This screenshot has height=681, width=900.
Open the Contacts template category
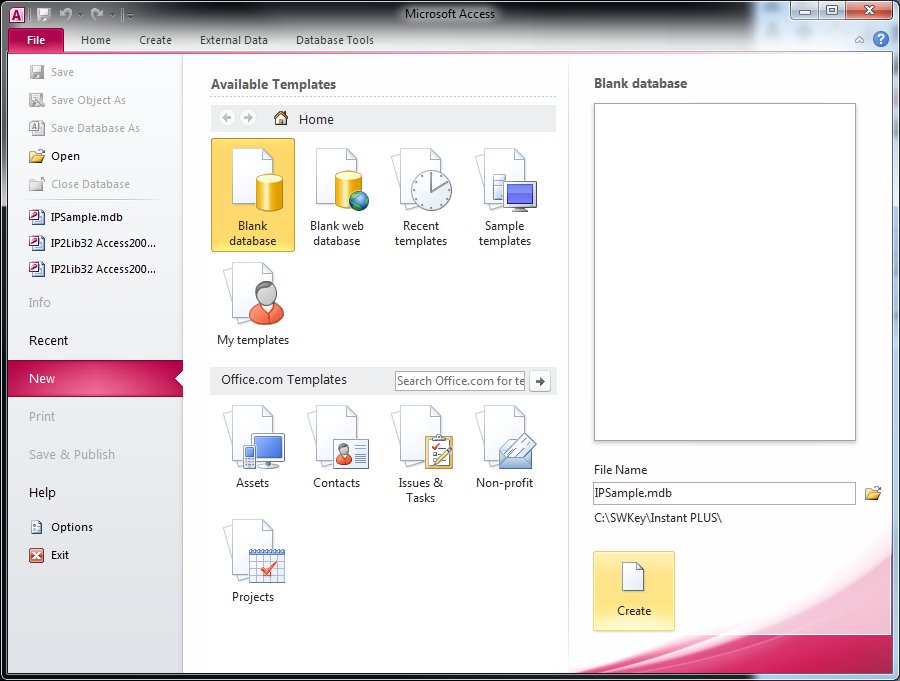[x=337, y=446]
